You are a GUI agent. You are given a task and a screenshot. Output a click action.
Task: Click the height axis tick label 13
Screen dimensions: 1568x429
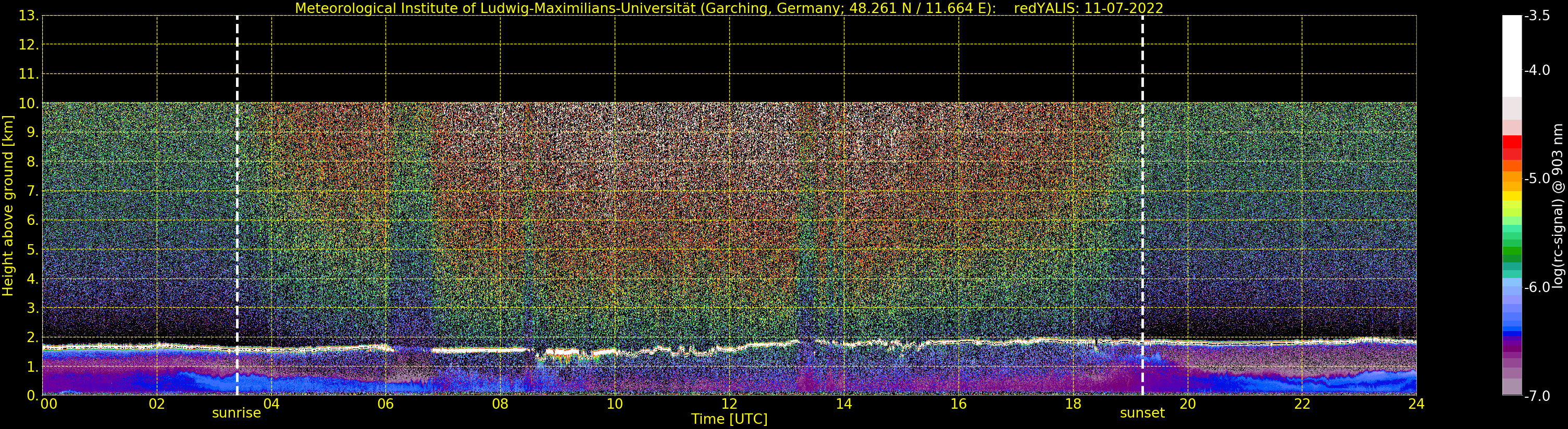point(29,16)
